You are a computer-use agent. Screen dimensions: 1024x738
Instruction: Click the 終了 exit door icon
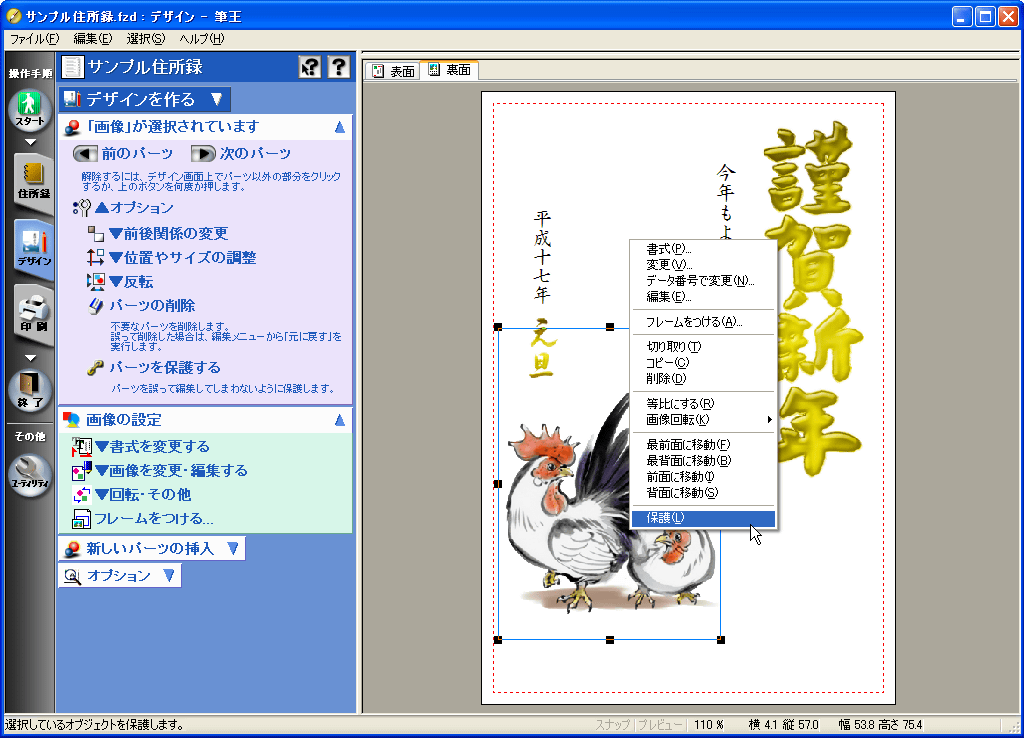(30, 389)
